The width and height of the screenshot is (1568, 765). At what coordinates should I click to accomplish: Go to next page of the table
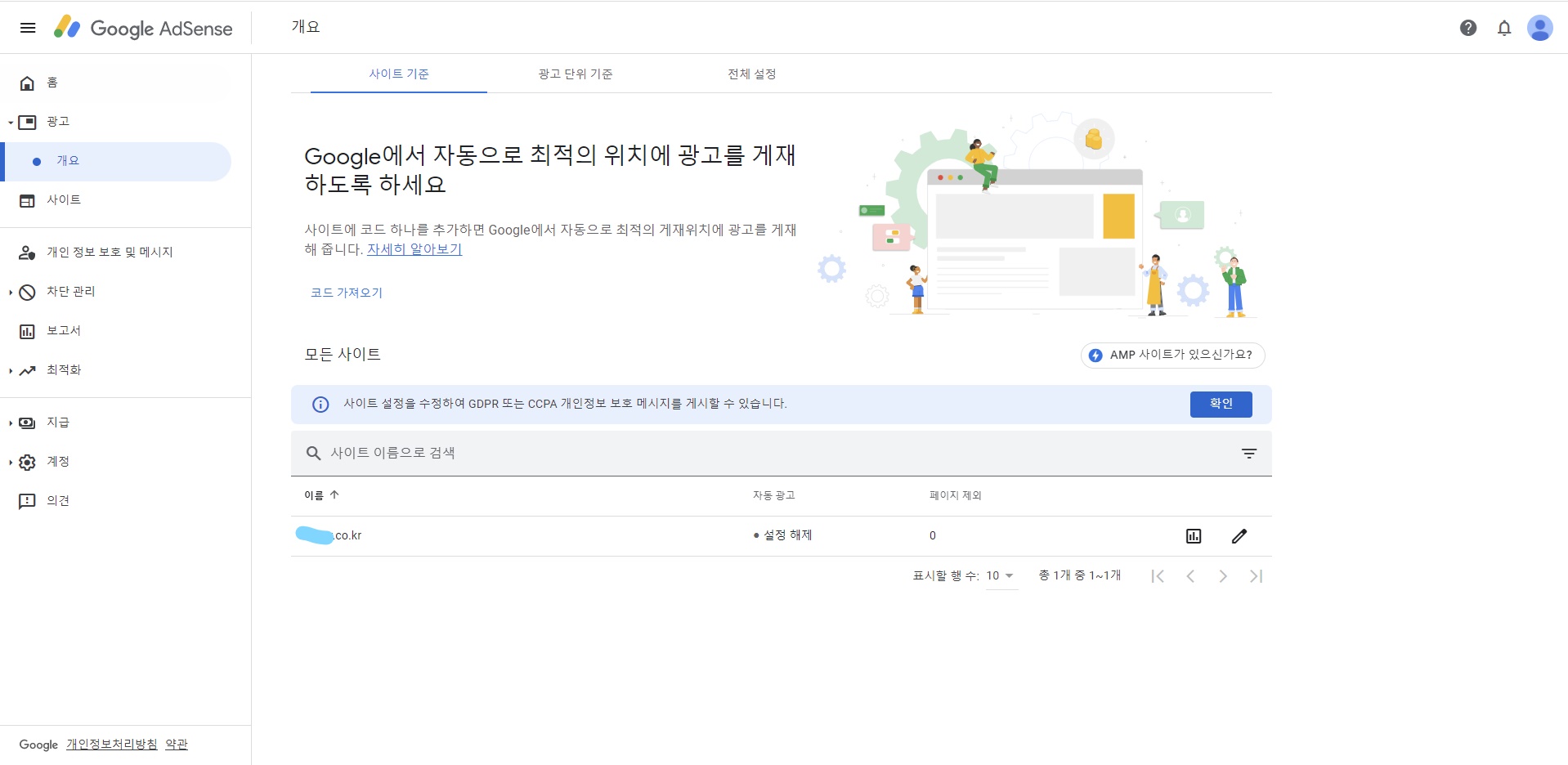click(1223, 576)
